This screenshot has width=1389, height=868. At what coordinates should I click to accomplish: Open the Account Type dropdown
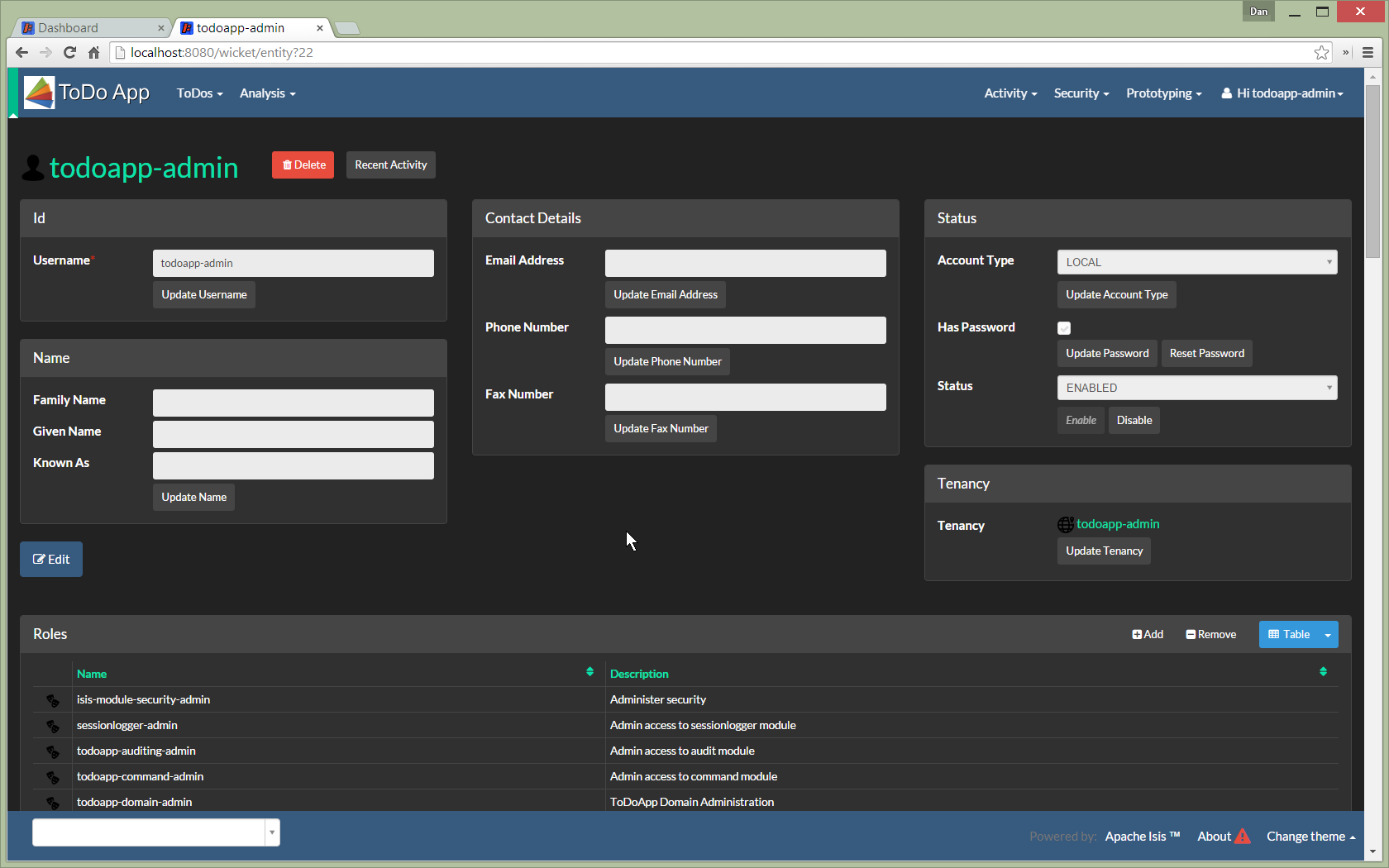1196,262
